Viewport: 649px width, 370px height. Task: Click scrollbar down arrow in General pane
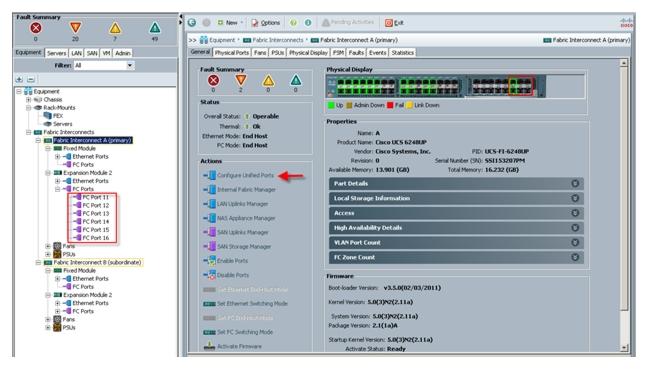pos(624,348)
